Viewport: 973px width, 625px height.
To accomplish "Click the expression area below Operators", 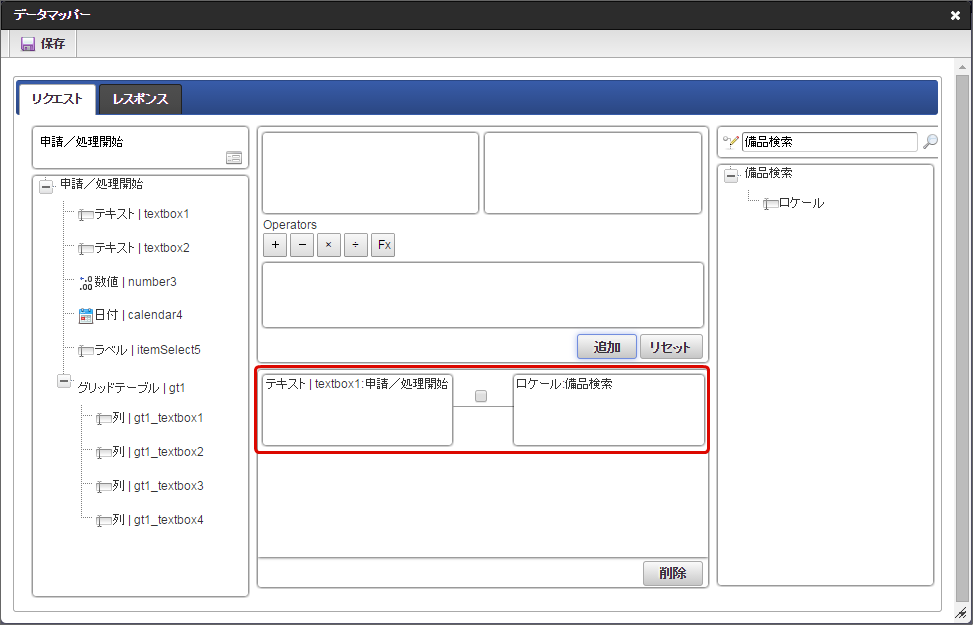I will click(483, 295).
